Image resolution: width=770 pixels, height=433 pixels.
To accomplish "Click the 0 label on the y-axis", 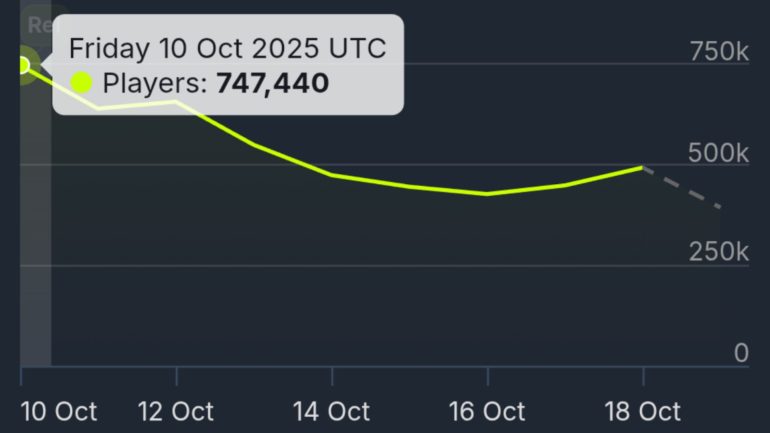I will [x=741, y=352].
